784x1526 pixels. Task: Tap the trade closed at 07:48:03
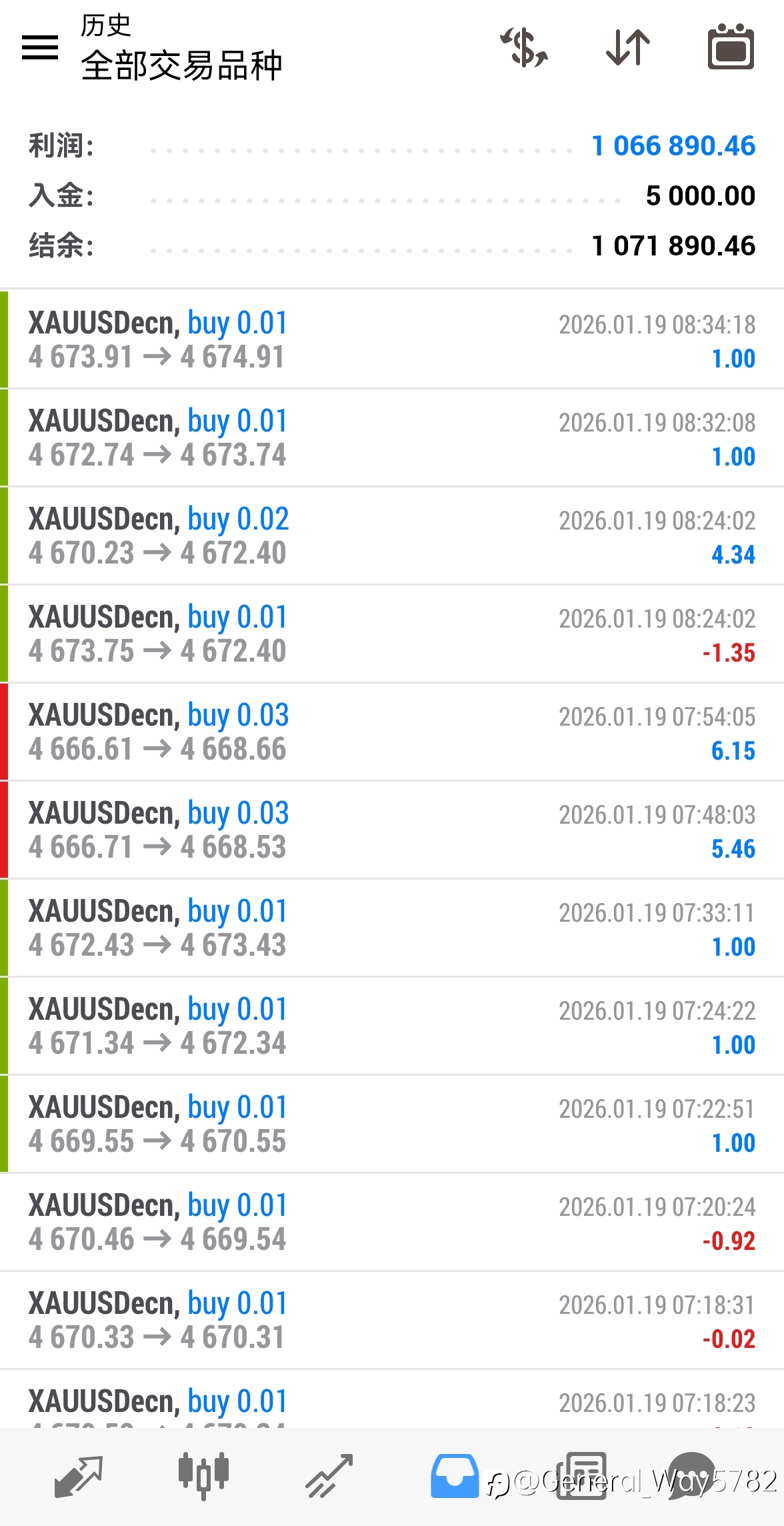click(x=392, y=830)
